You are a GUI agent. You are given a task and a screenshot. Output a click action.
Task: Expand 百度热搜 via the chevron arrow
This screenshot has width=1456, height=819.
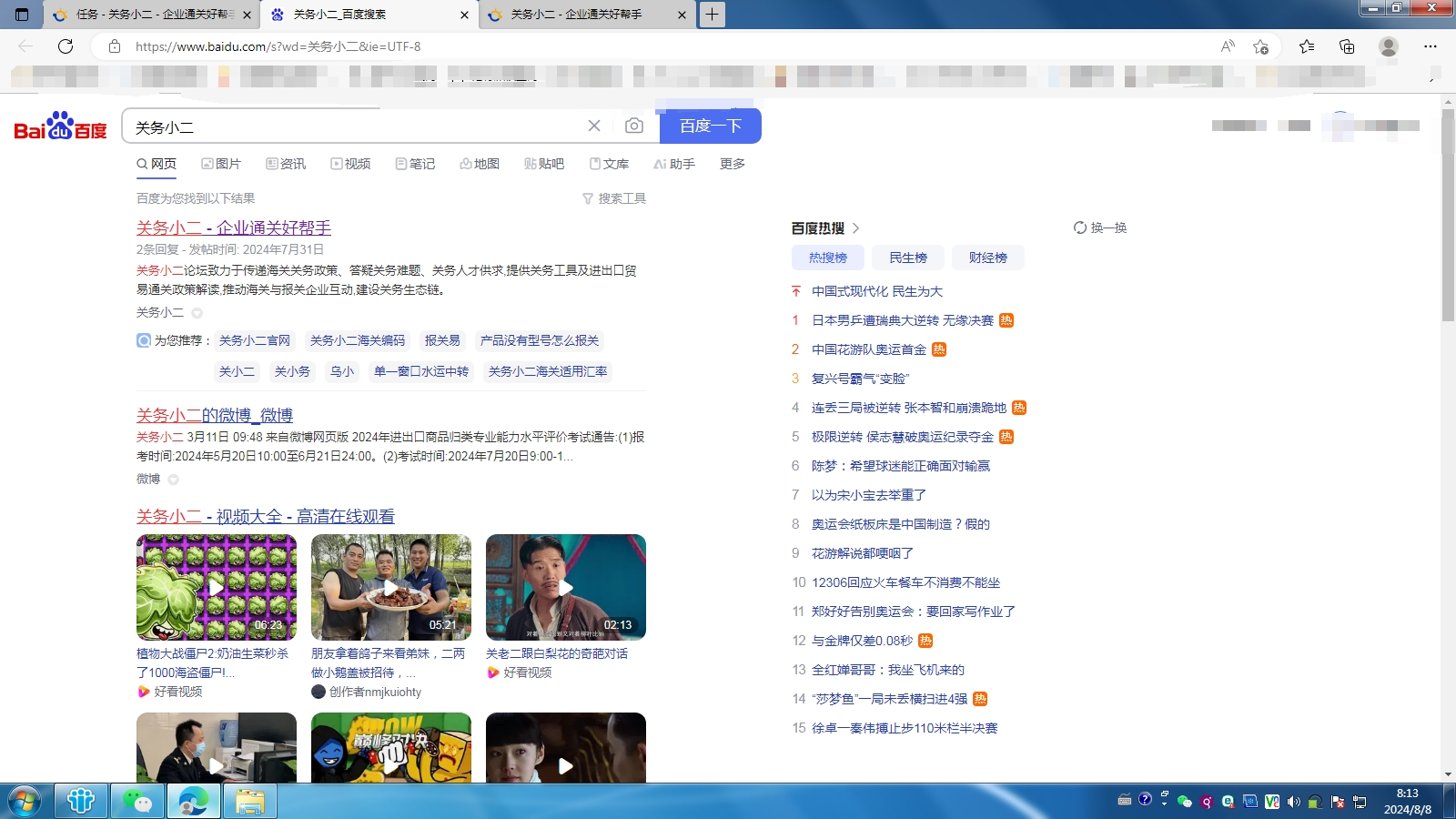coord(855,228)
